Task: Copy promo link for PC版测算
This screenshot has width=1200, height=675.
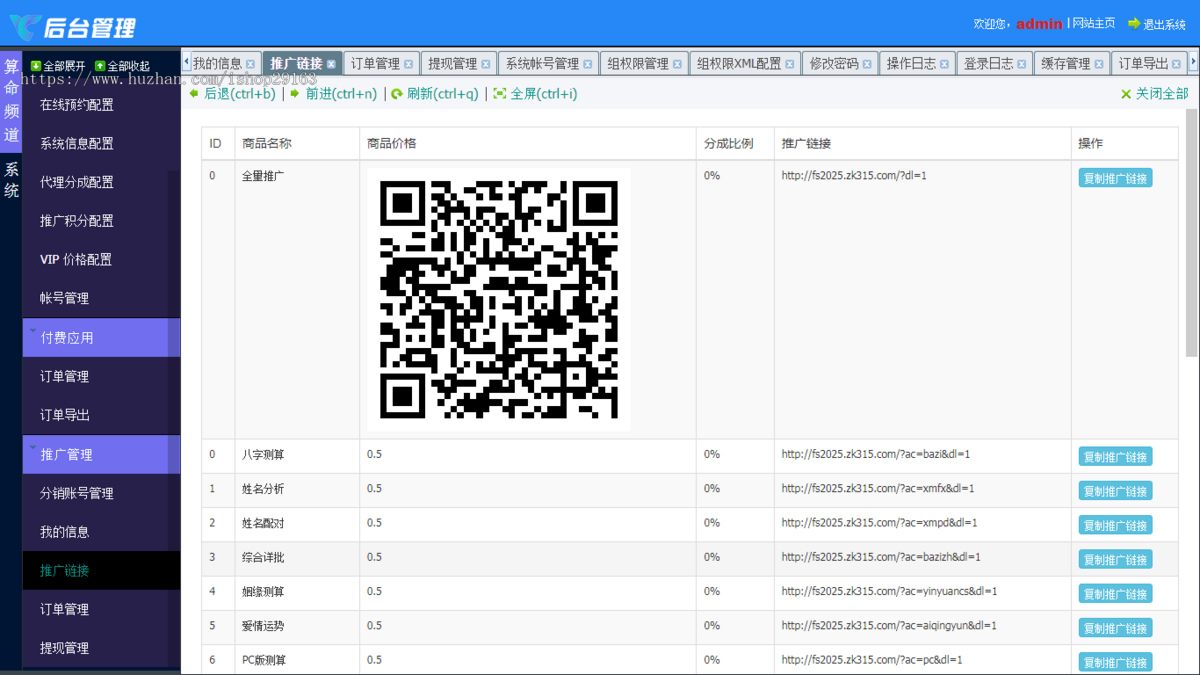Action: tap(1115, 662)
